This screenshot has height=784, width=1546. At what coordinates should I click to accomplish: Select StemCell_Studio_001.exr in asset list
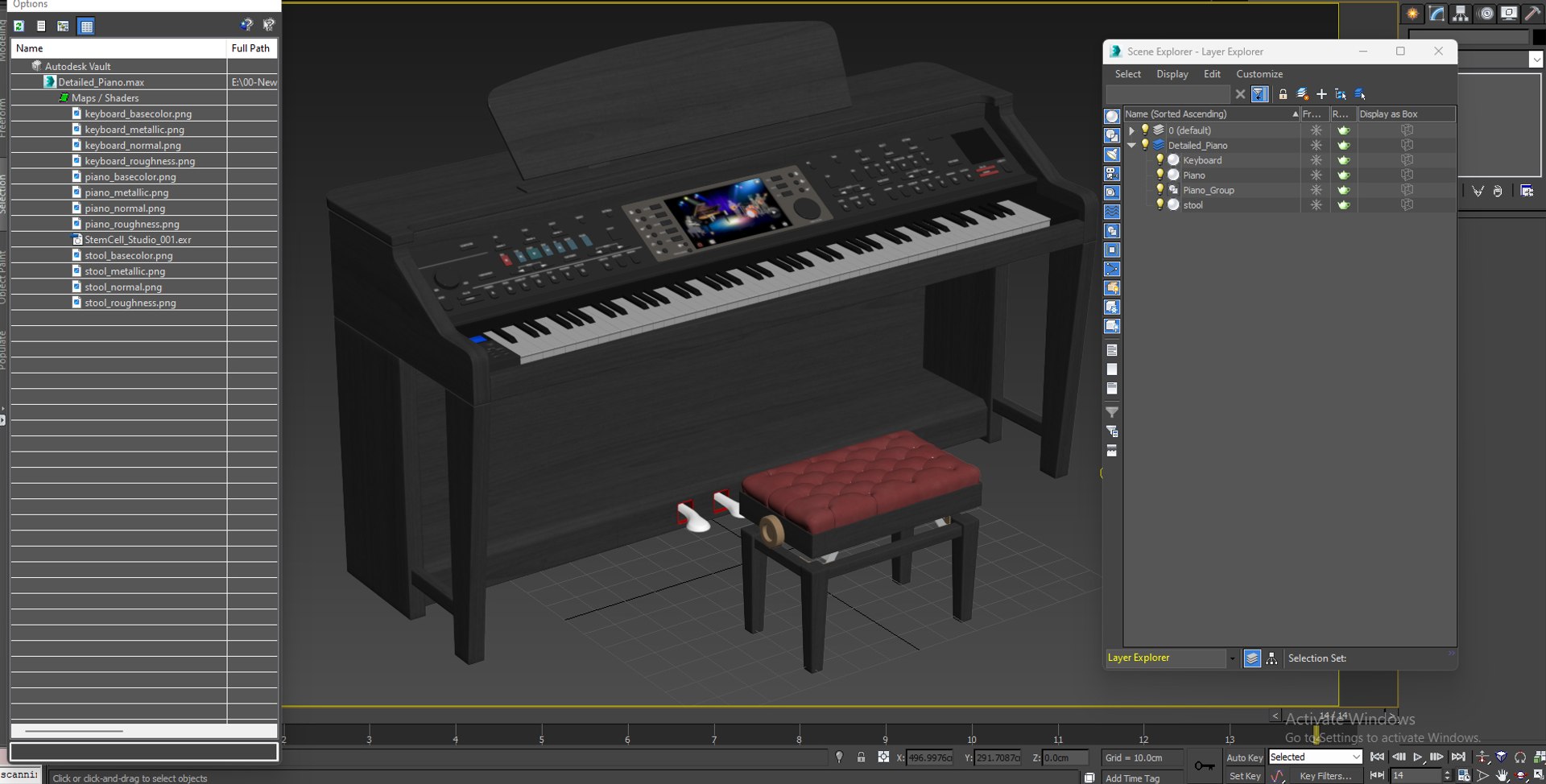click(x=138, y=240)
